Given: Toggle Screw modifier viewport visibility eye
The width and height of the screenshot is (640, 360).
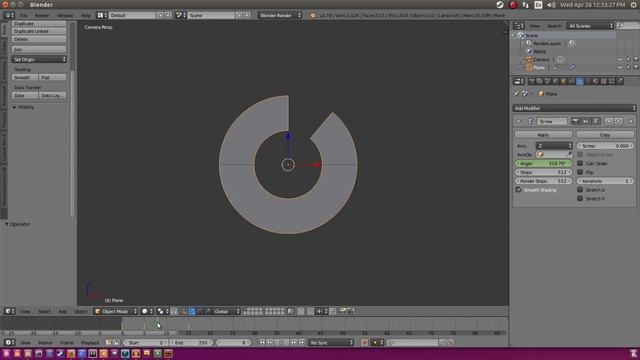Looking at the screenshot, I should (x=586, y=121).
